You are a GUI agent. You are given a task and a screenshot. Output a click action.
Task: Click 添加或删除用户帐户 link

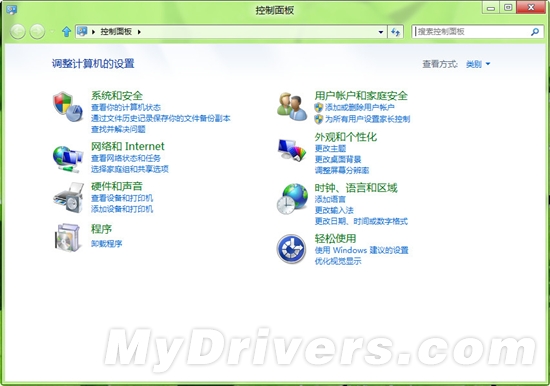(360, 107)
